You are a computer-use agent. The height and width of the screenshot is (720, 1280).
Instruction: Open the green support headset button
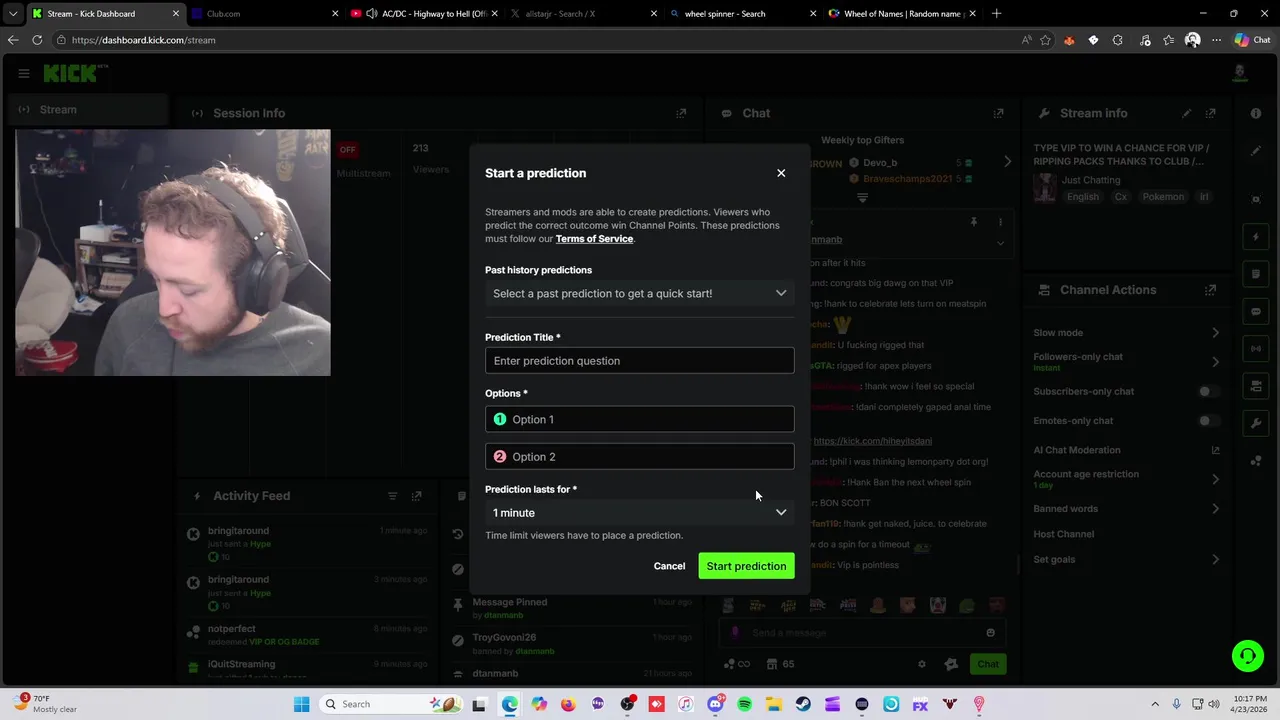point(1247,656)
